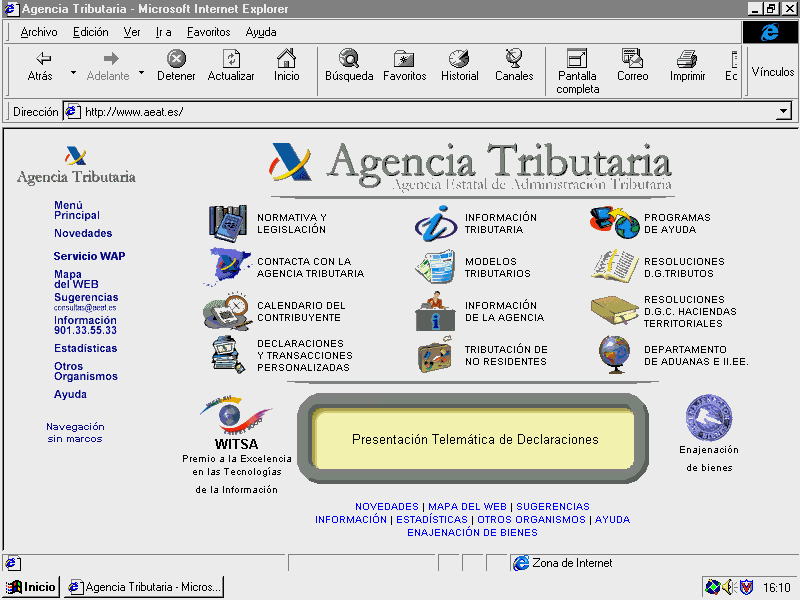Click ESTADÍSTICAS footer link
The width and height of the screenshot is (800, 600).
[432, 519]
